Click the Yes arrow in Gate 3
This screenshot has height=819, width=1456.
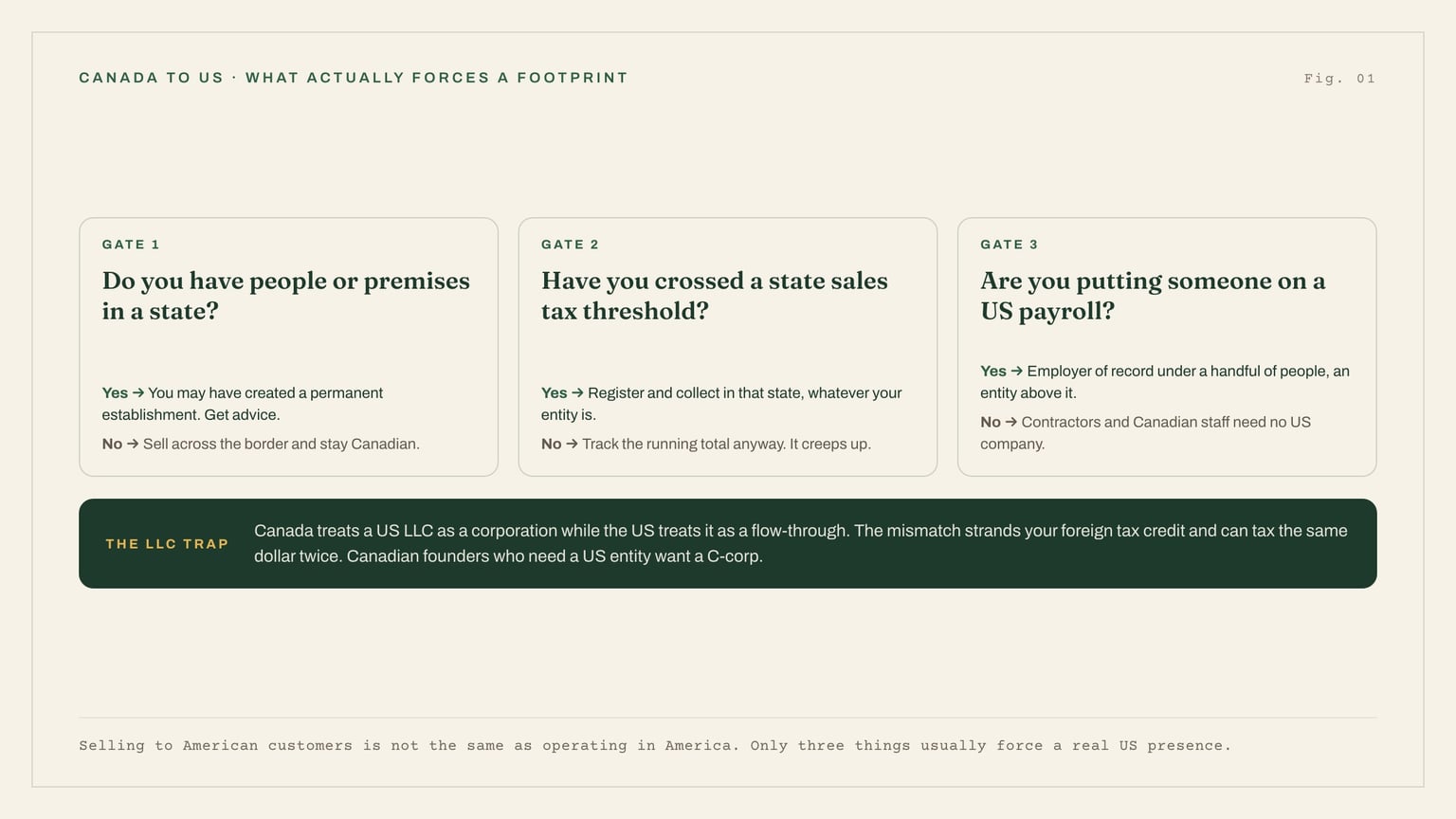pos(1016,371)
